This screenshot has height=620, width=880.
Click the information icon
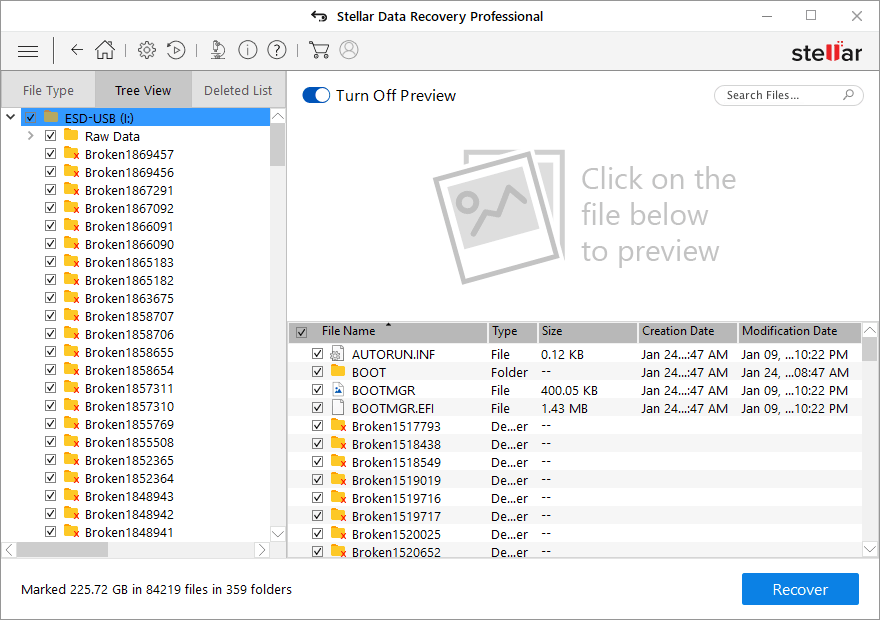tap(248, 50)
